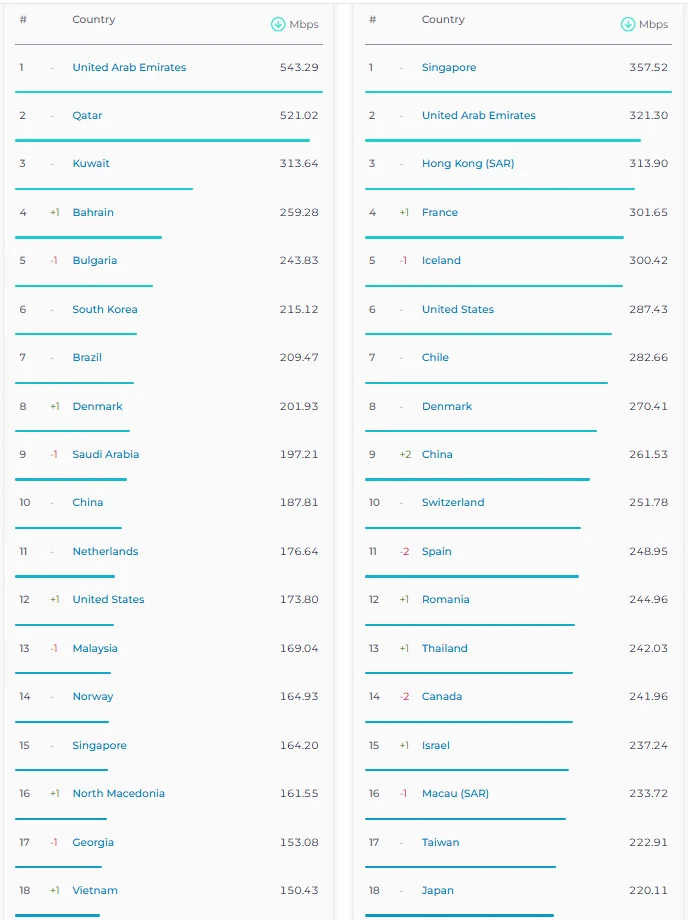Image resolution: width=688 pixels, height=920 pixels.
Task: Open the Qatar country link
Action: pyautogui.click(x=87, y=116)
